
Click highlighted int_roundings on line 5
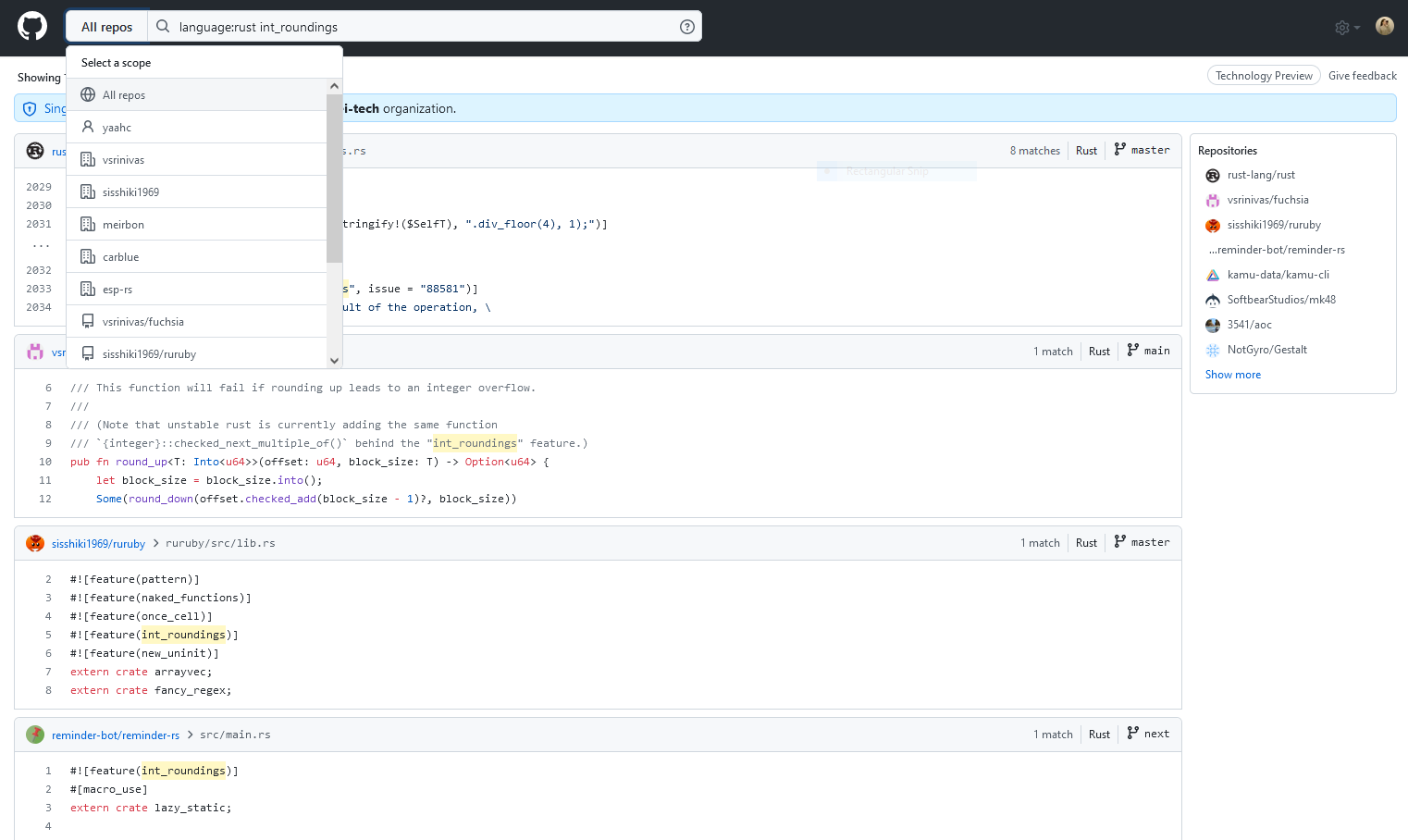pos(183,635)
